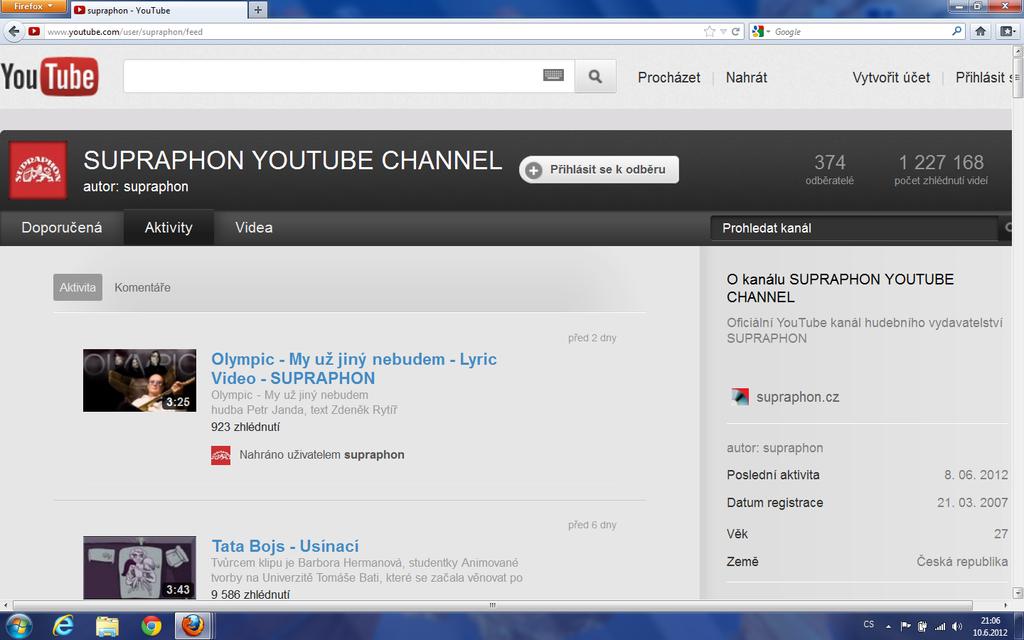Click the YouTube logo

pyautogui.click(x=50, y=76)
